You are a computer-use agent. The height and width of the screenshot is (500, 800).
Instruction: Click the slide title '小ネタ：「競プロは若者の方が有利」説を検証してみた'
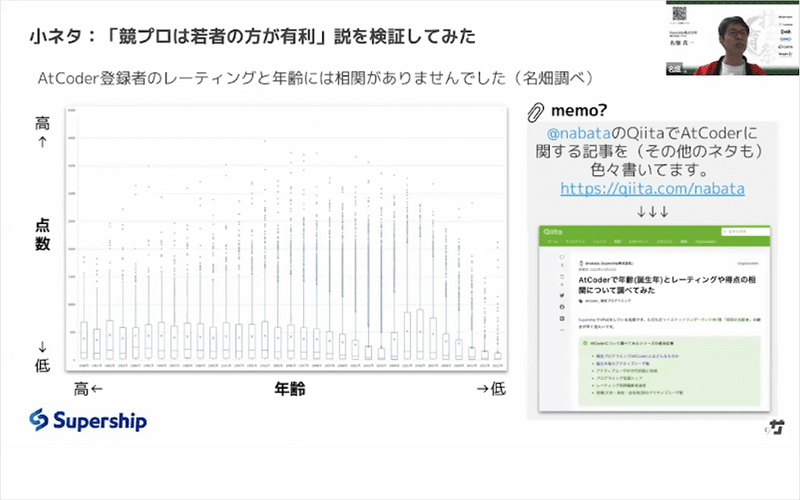pos(253,36)
